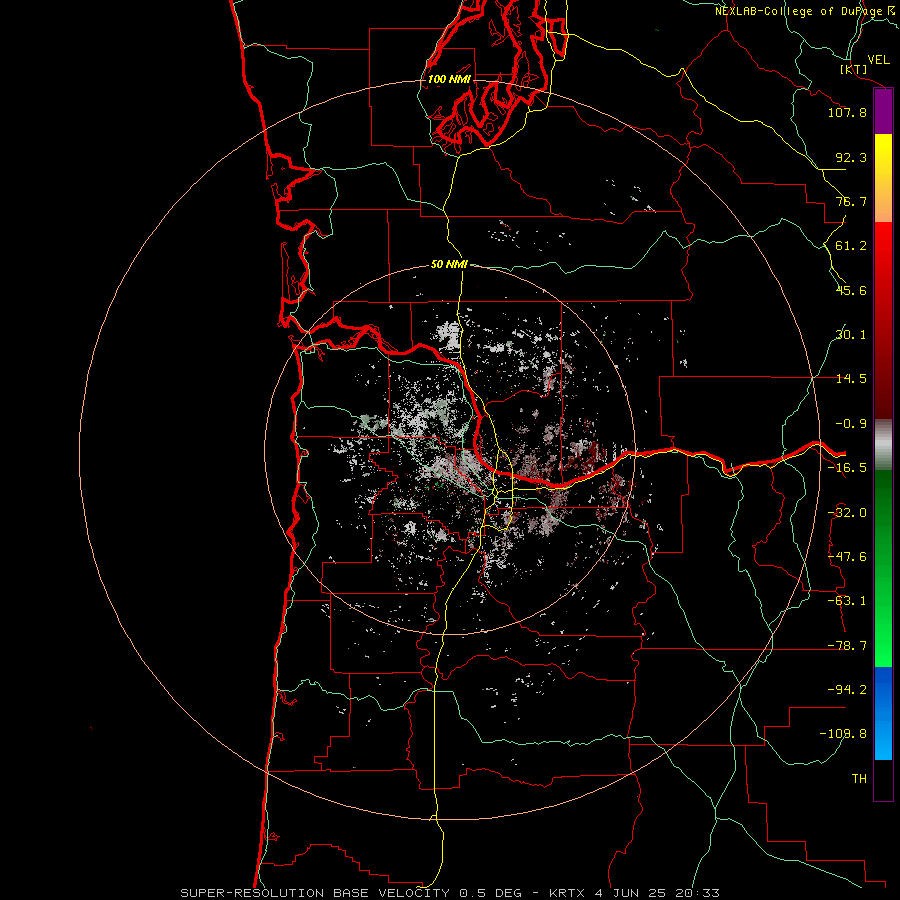Click the -78.7 velocity legend value
The width and height of the screenshot is (900, 900).
tap(847, 646)
